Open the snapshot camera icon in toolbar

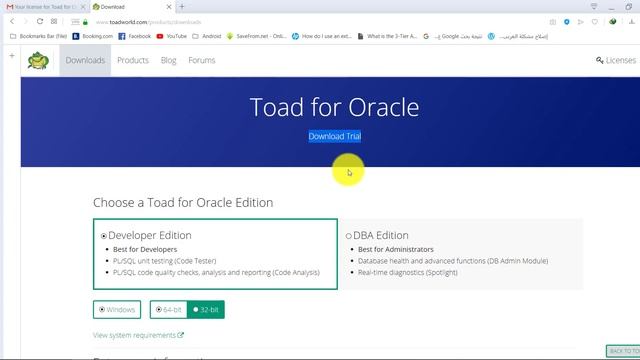[553, 22]
